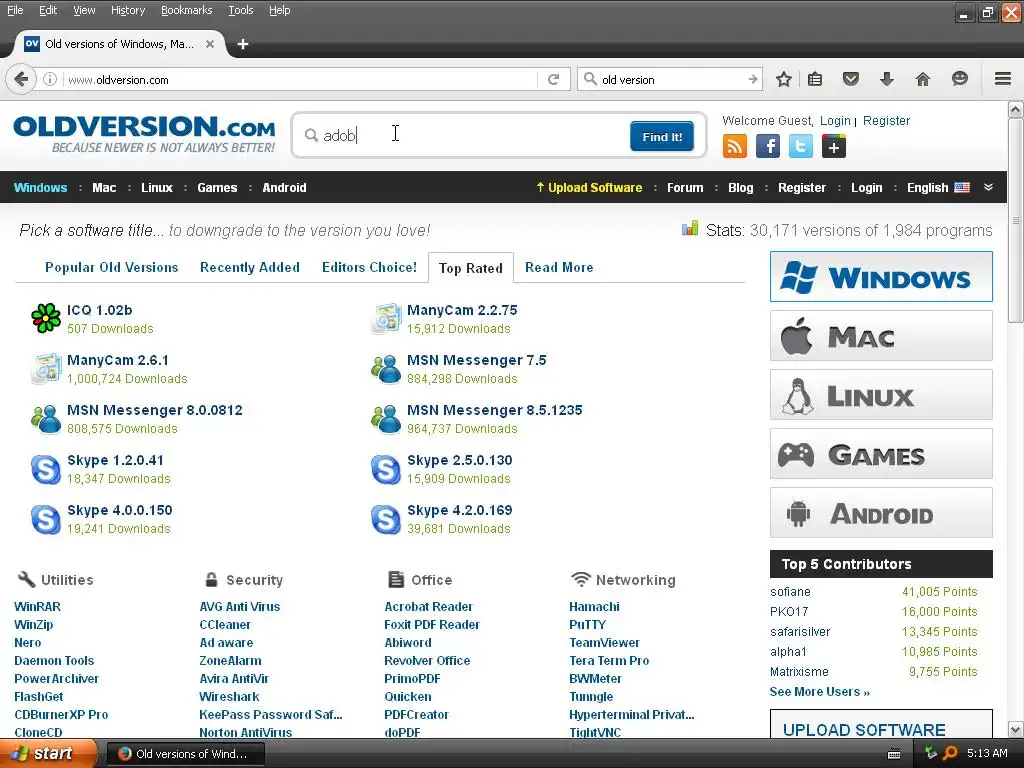Click the Mac platform banner button
Image resolution: width=1024 pixels, height=768 pixels.
[881, 336]
